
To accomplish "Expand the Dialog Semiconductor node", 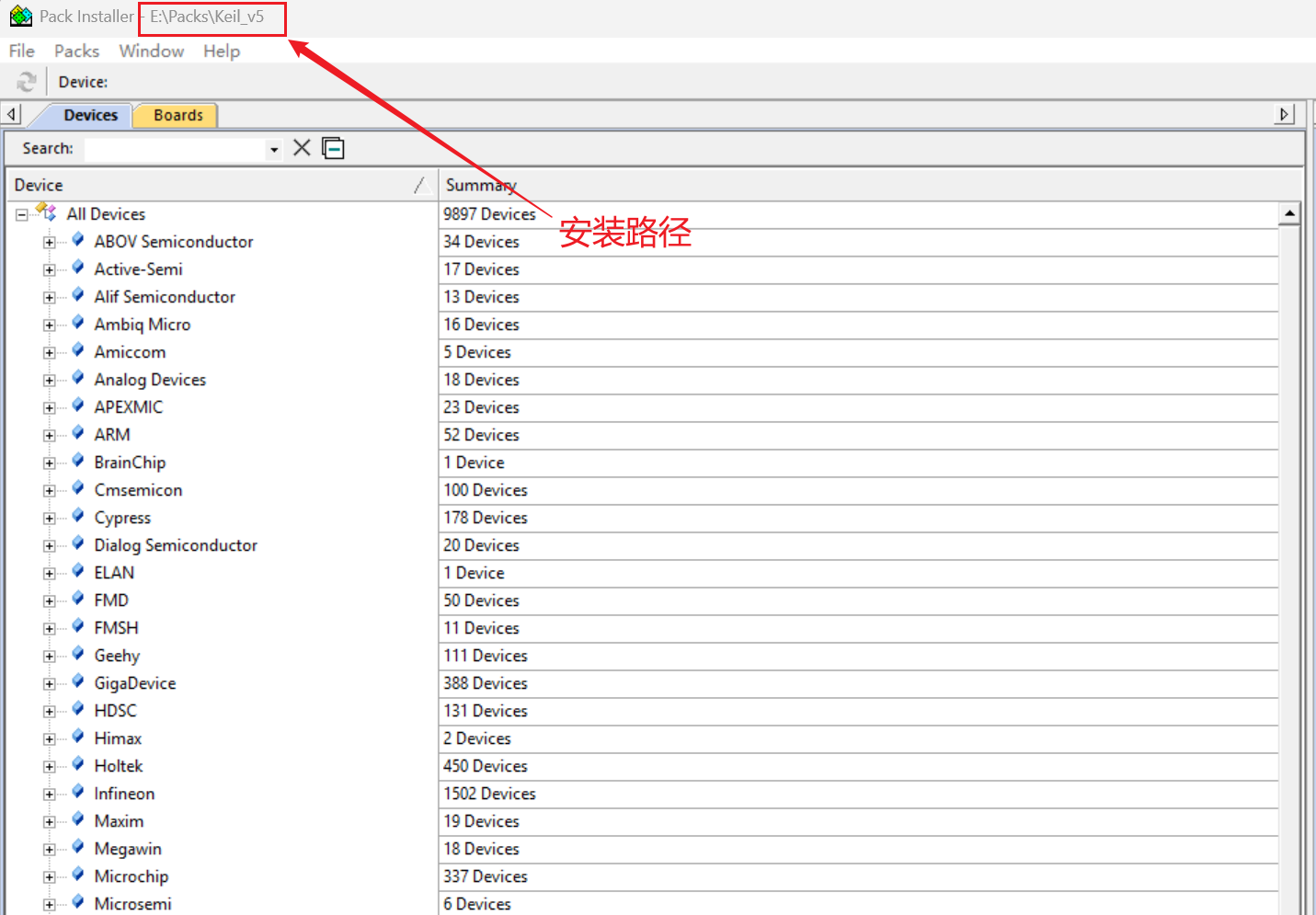I will 50,546.
